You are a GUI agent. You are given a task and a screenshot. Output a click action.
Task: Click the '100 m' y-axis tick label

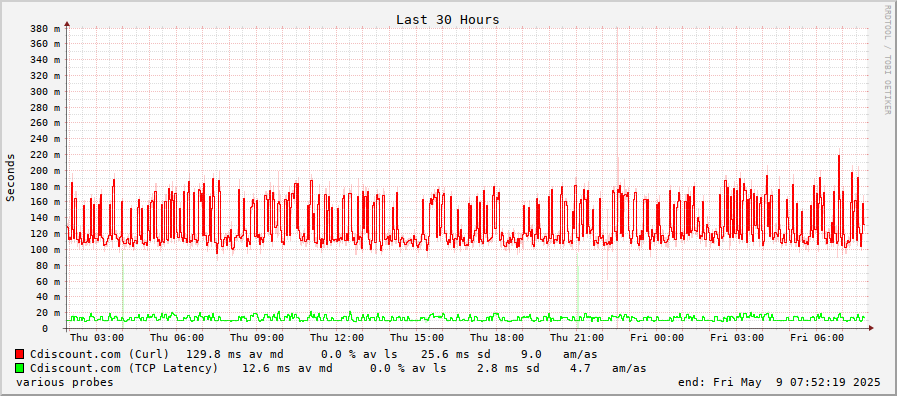(x=45, y=250)
